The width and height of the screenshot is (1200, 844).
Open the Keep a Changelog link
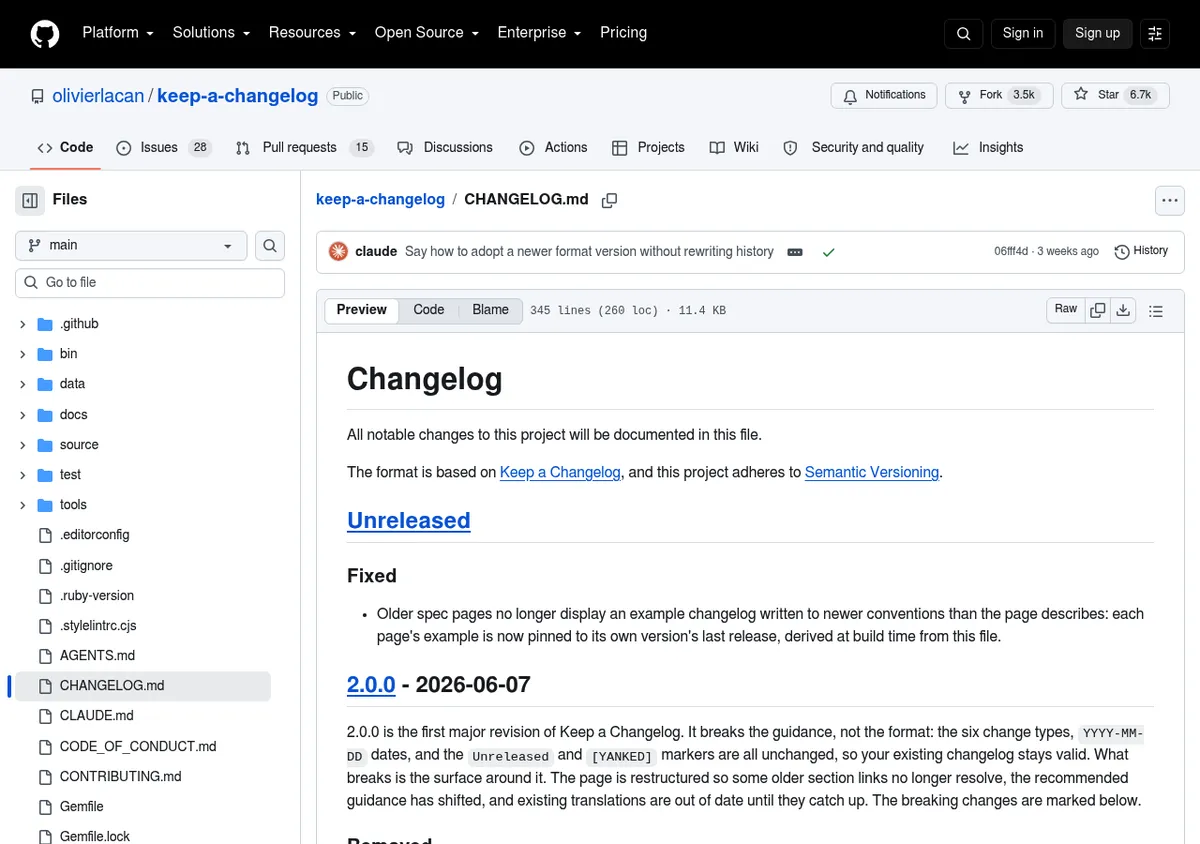coord(560,472)
